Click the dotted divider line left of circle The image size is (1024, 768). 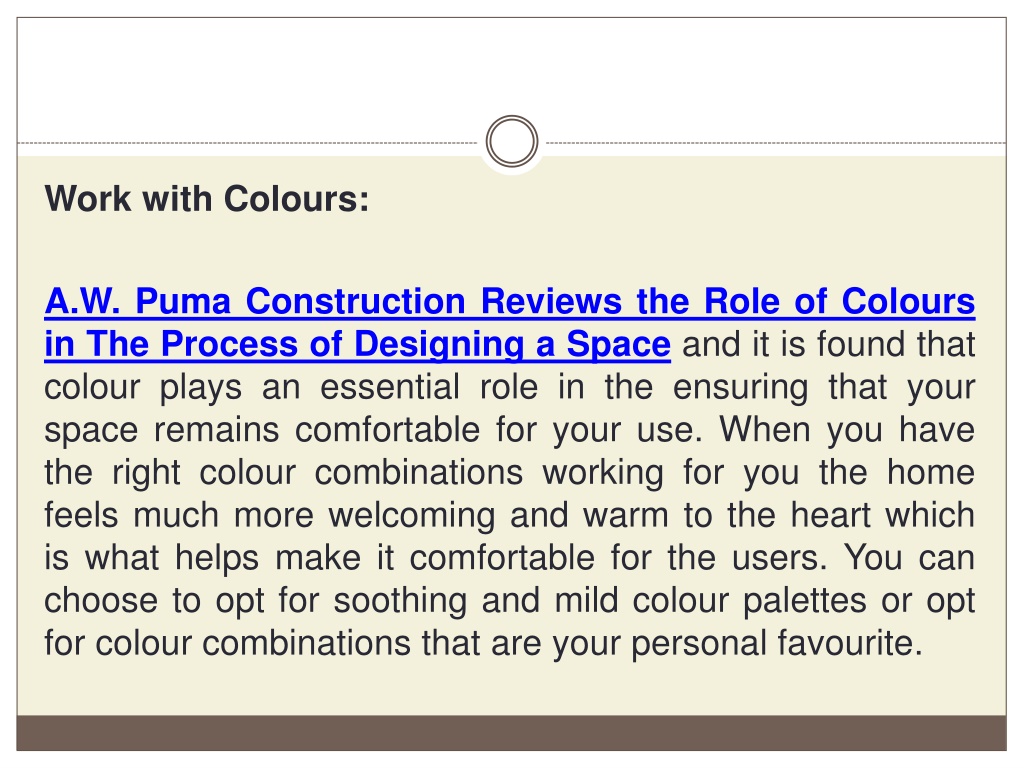pos(248,142)
